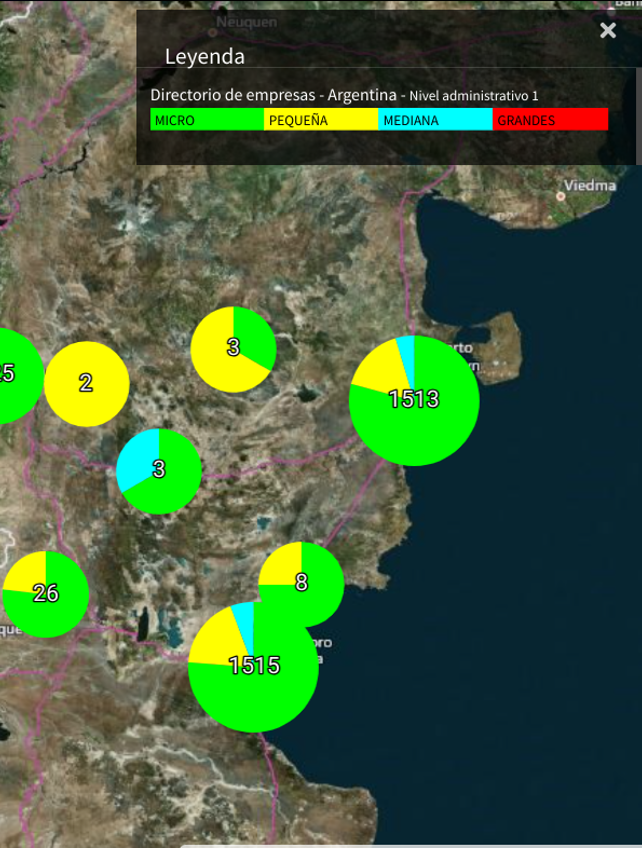Viewport: 642px width, 848px height.
Task: Select the all-yellow cluster labeled 2
Action: tap(87, 384)
